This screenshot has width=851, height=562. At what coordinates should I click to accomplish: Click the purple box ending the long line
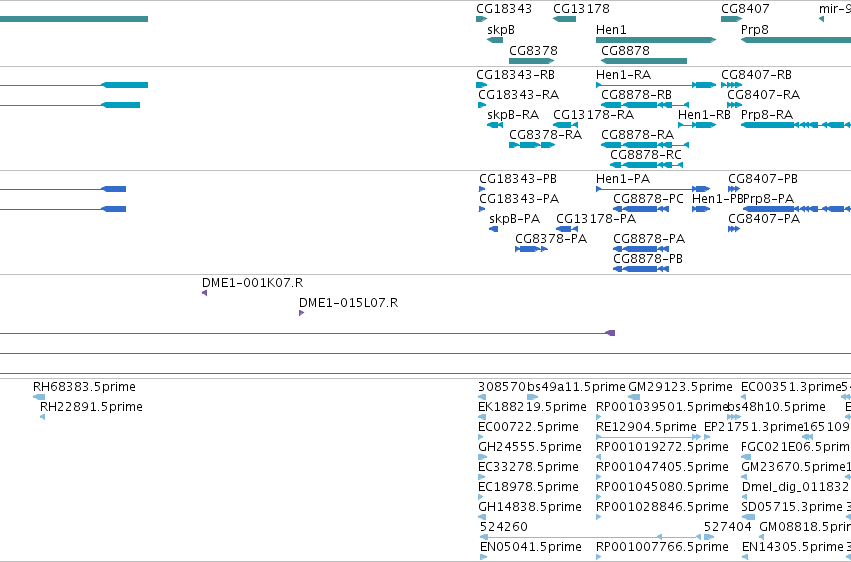(610, 333)
